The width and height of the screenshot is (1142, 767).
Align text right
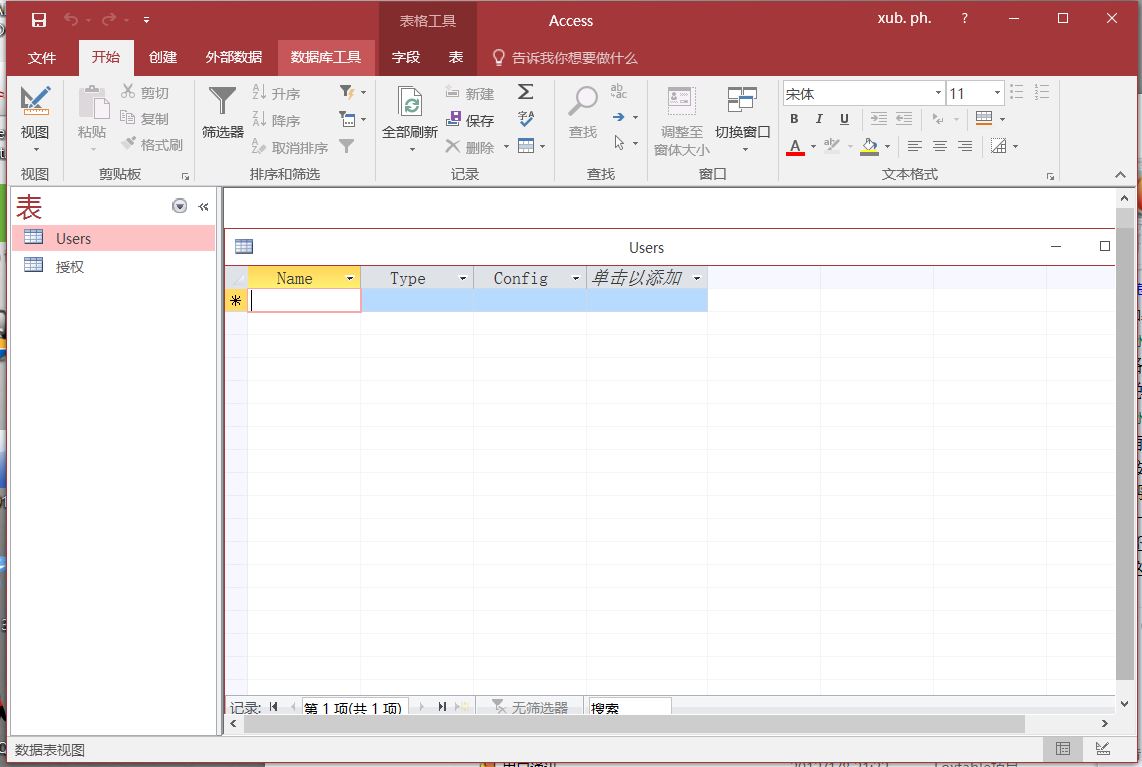tap(965, 146)
